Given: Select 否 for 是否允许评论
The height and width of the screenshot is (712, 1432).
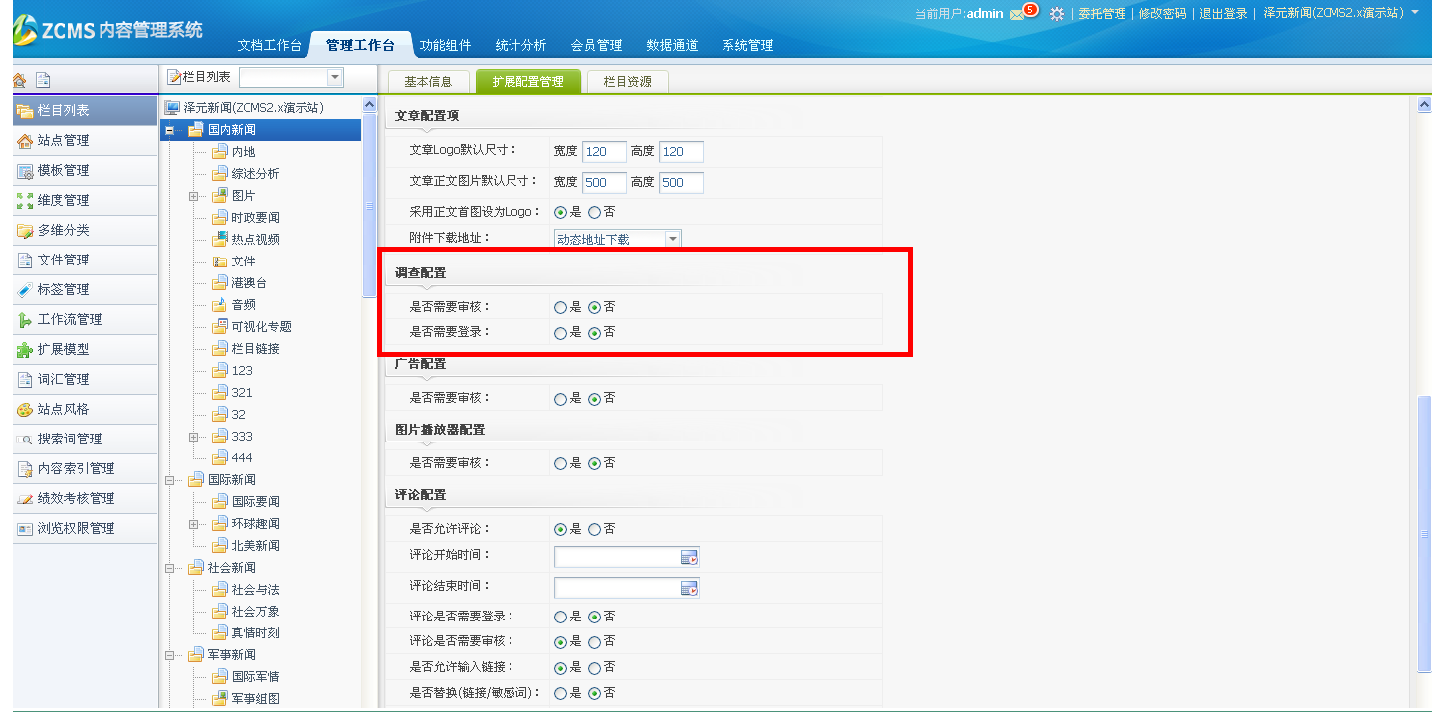Looking at the screenshot, I should coord(595,529).
